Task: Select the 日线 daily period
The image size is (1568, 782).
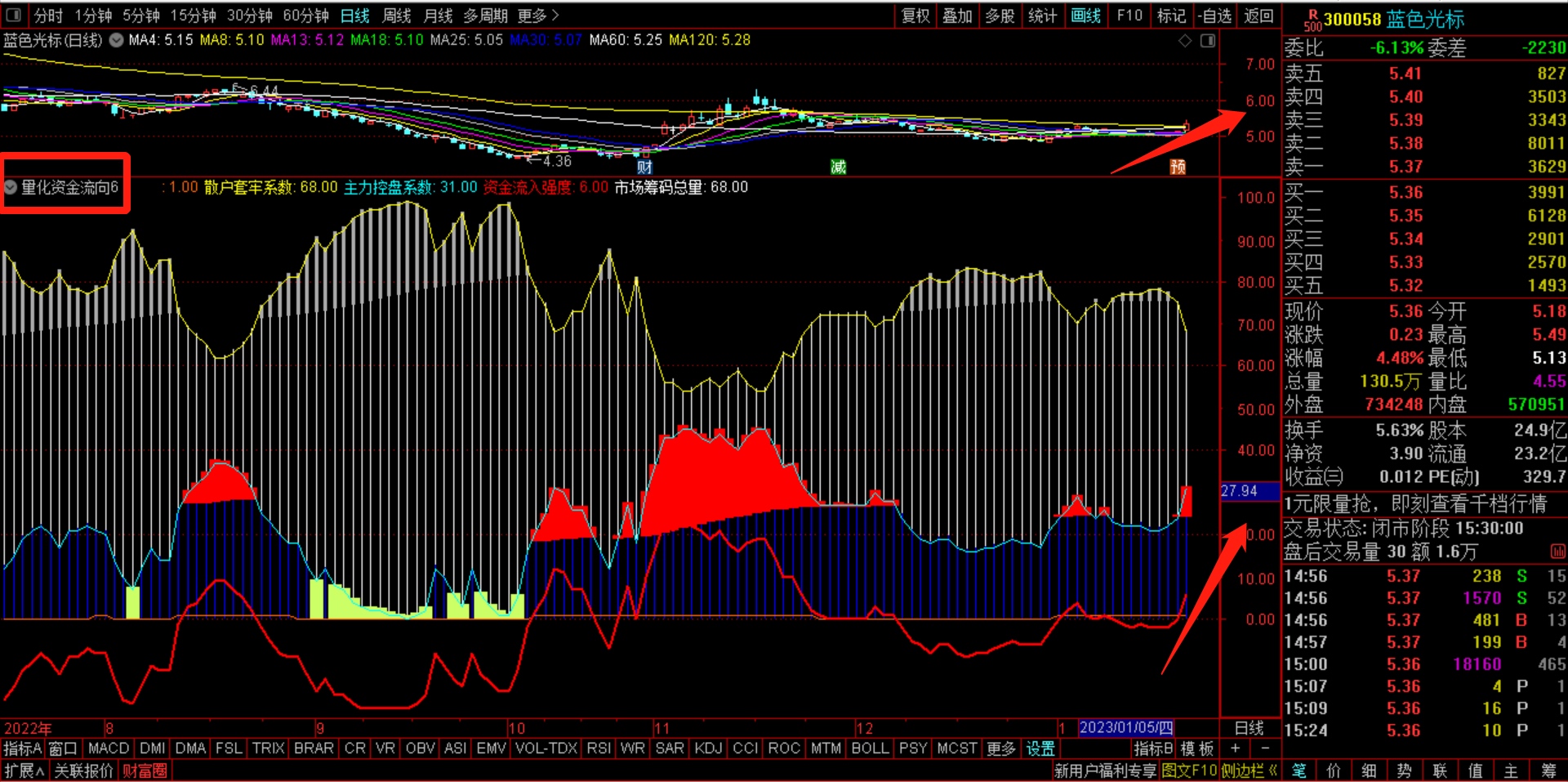Action: coord(355,16)
